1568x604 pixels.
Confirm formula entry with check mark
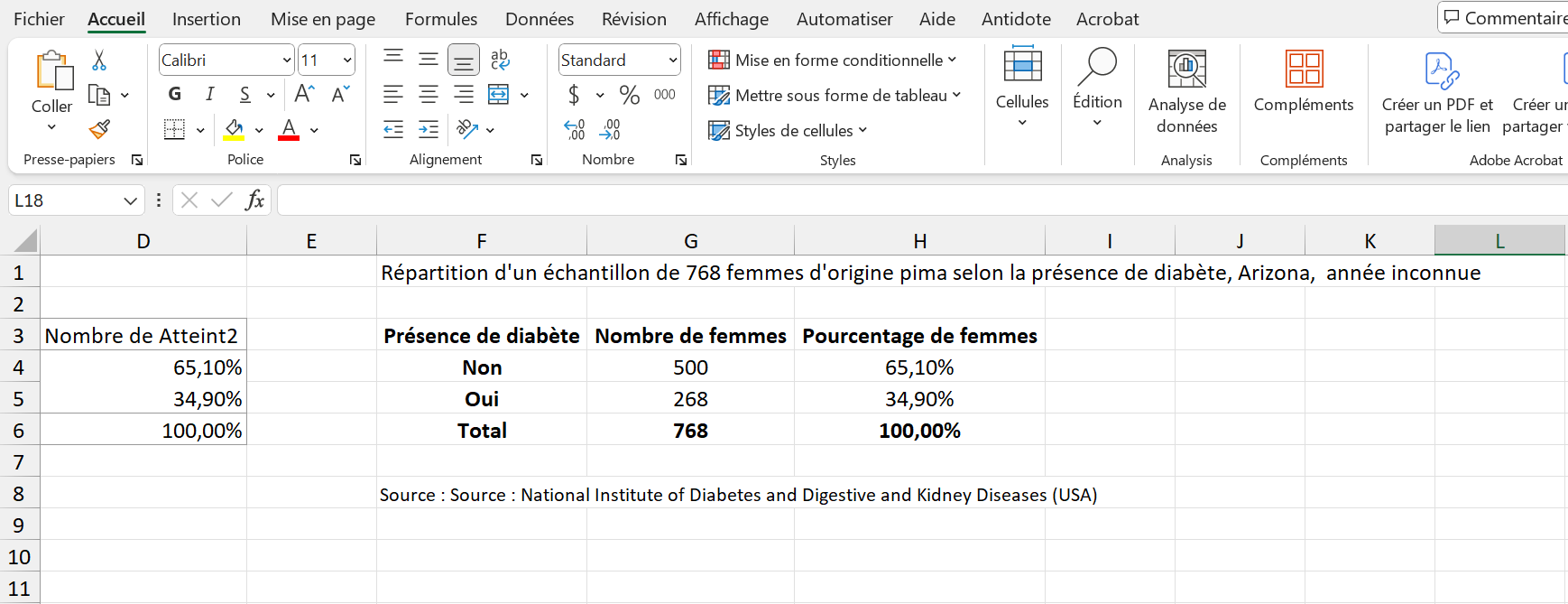[x=222, y=200]
